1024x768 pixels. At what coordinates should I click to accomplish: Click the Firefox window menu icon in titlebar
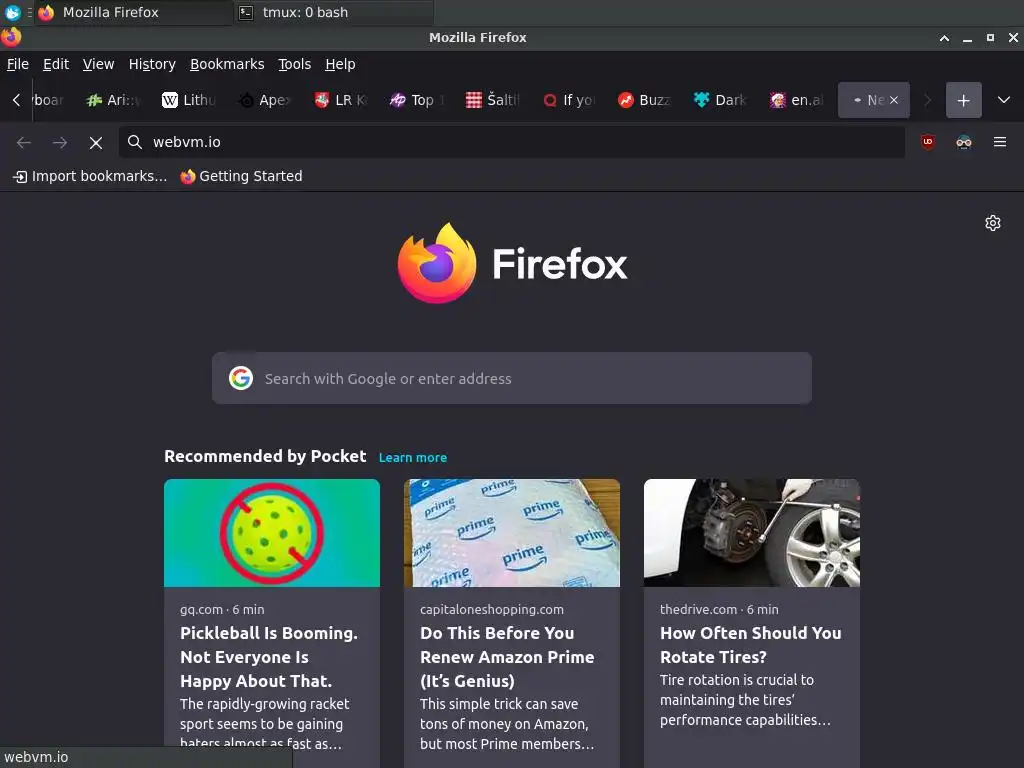click(11, 37)
